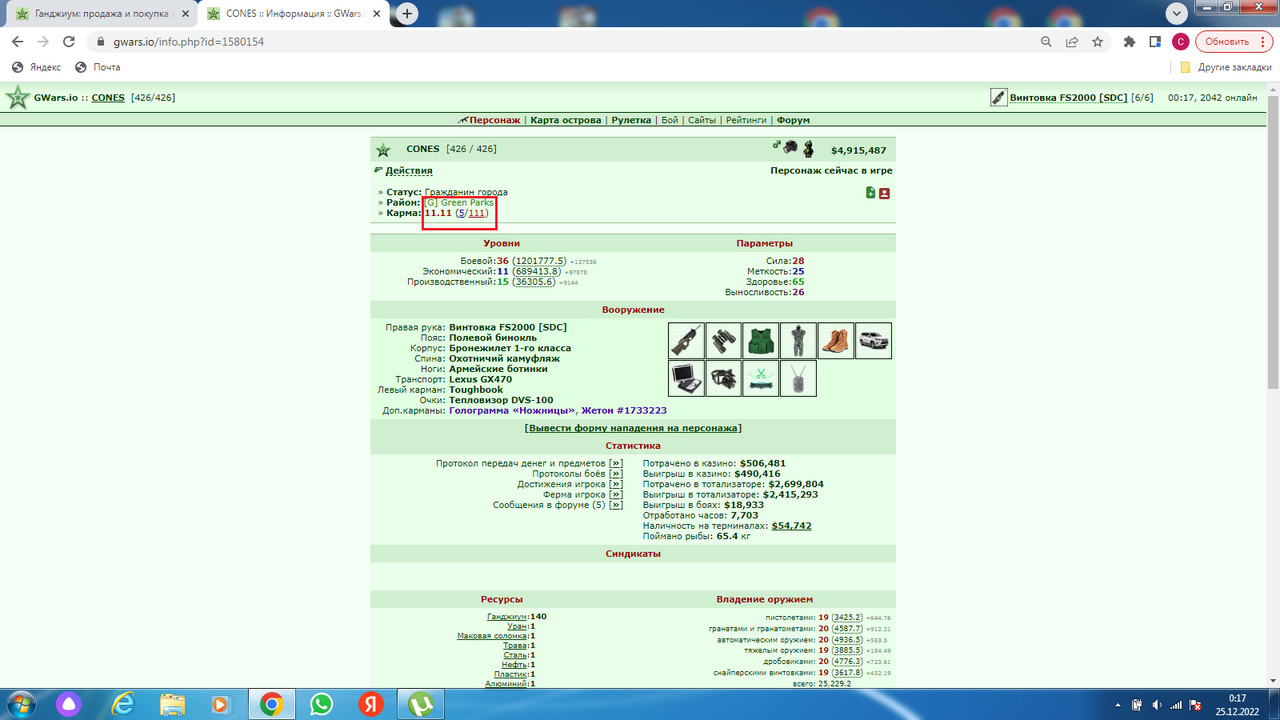This screenshot has height=720, width=1280.
Task: Click the weapon icon beside Винтовка FS2000 header link
Action: (998, 97)
